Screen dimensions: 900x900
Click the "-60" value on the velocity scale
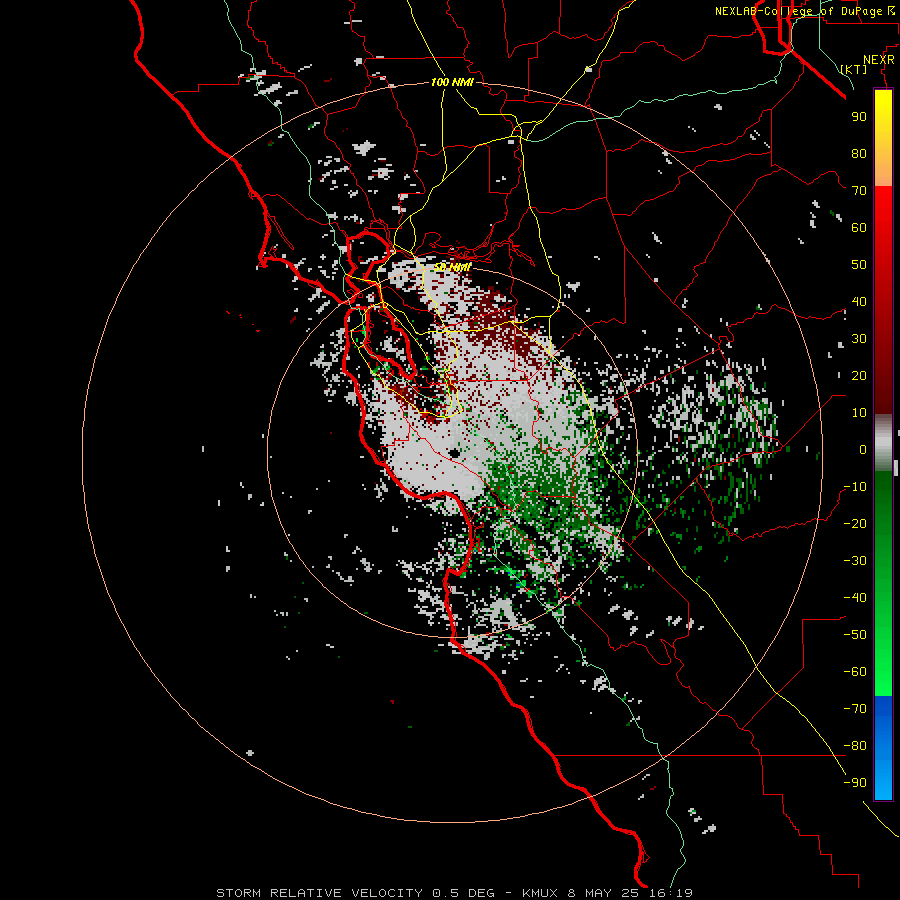[855, 672]
